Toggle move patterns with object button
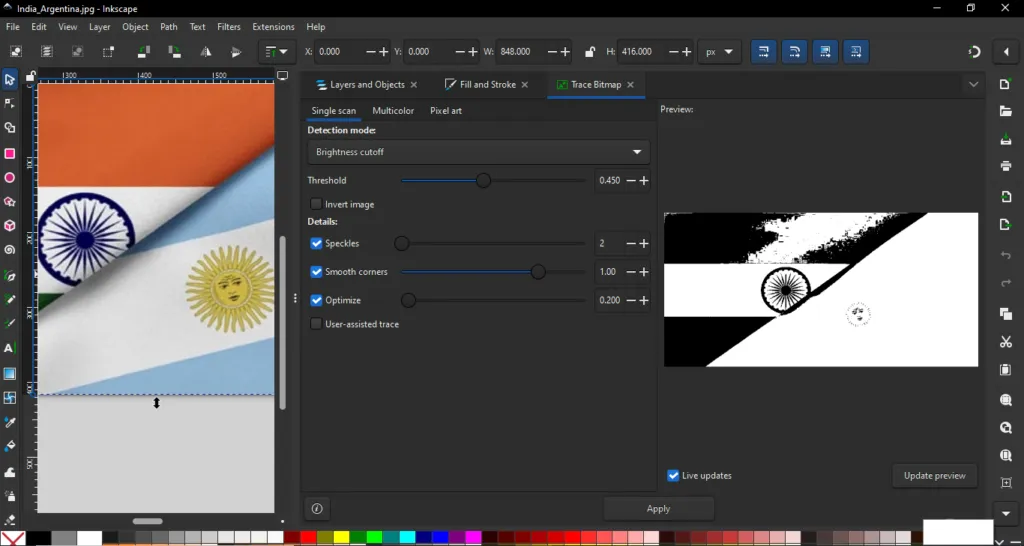Screen dimensions: 1024x546 click(856, 52)
